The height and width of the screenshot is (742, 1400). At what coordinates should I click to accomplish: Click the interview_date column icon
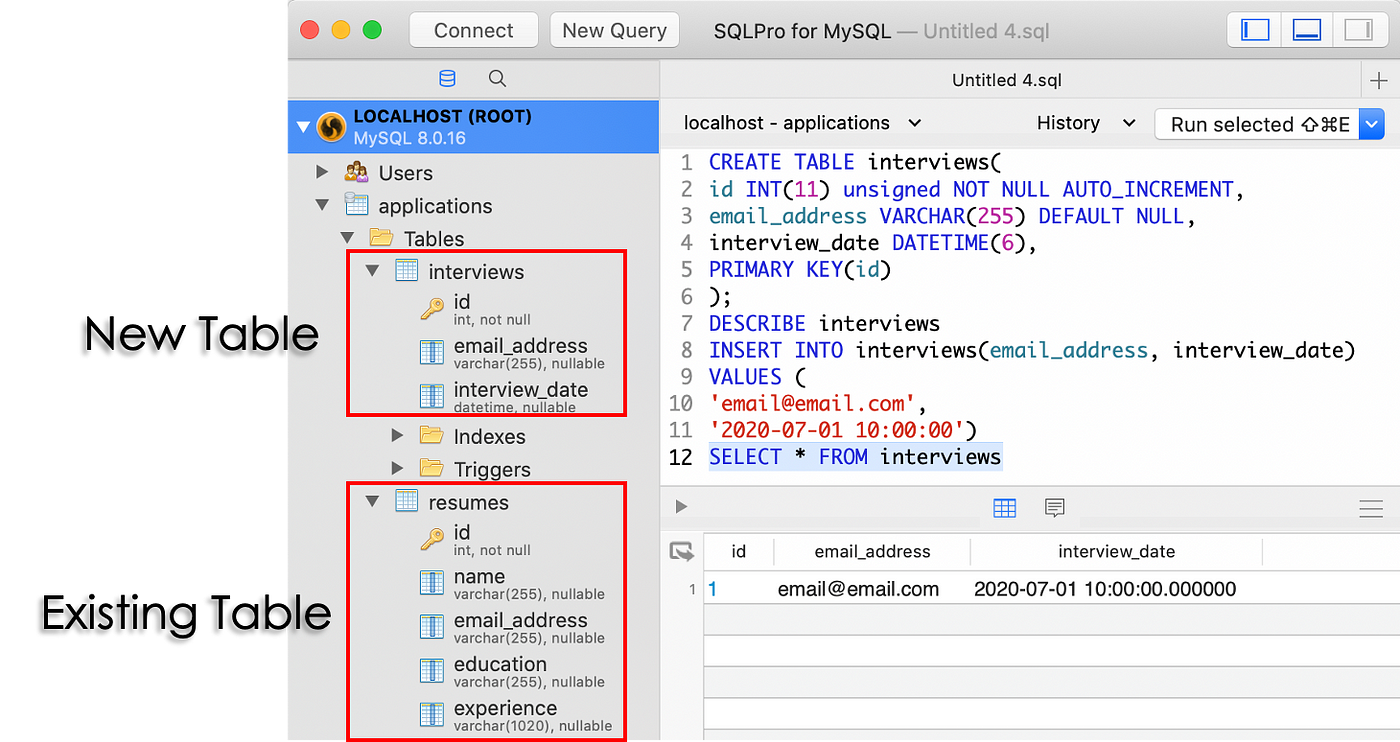coord(432,396)
